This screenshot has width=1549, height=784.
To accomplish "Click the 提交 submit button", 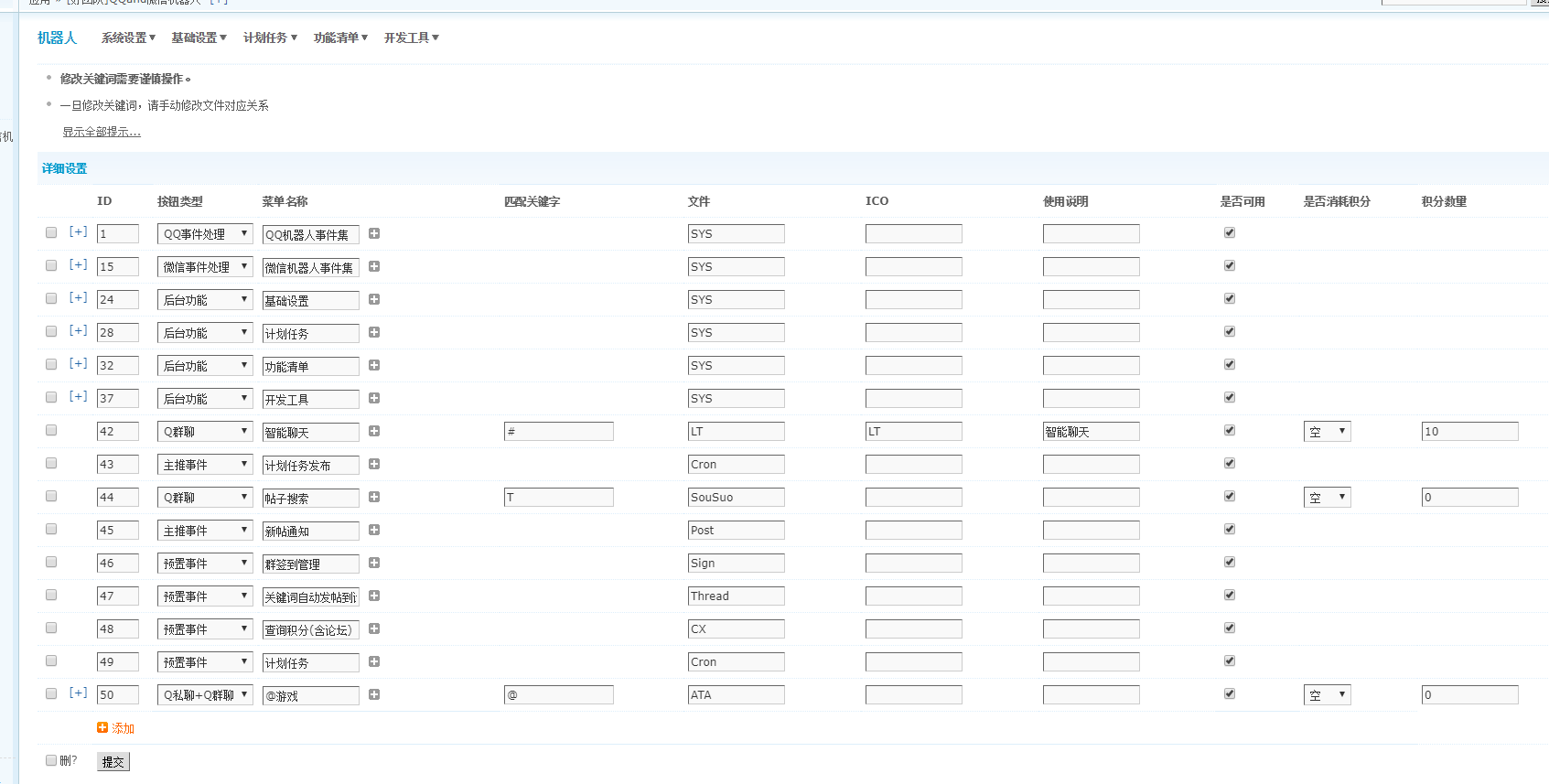I will [113, 762].
